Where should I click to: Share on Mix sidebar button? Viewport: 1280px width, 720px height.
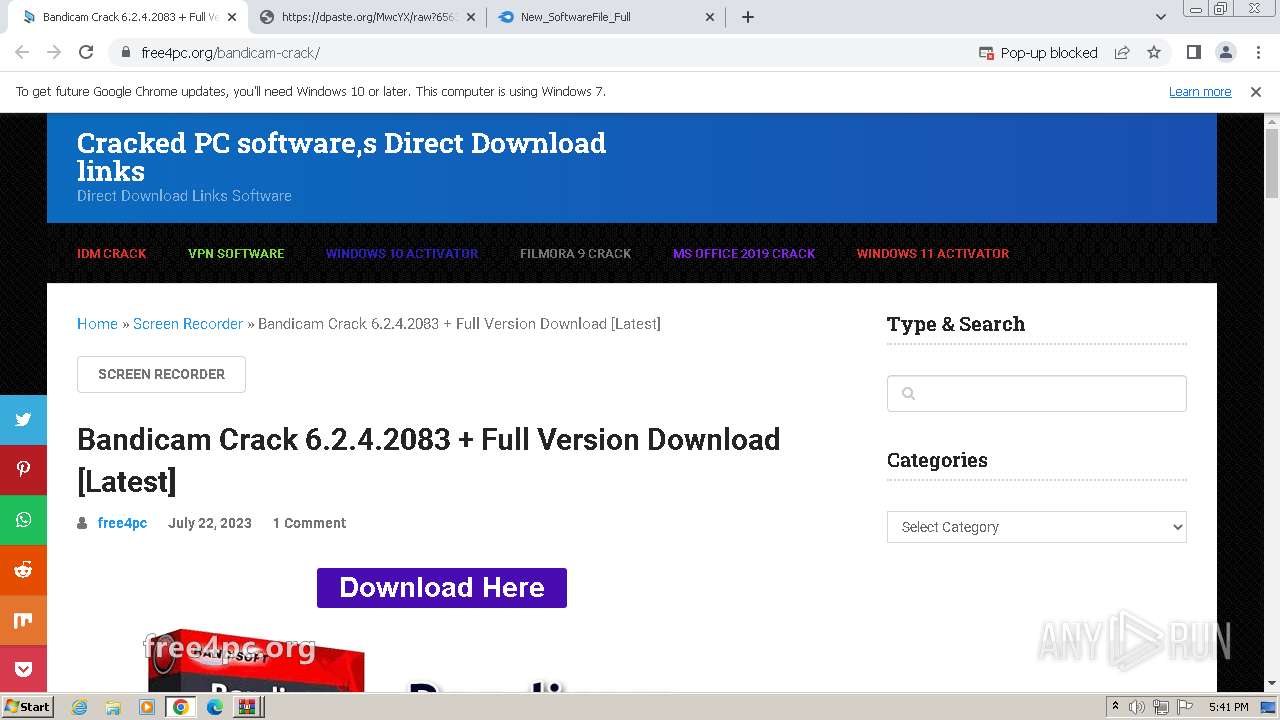pos(23,620)
